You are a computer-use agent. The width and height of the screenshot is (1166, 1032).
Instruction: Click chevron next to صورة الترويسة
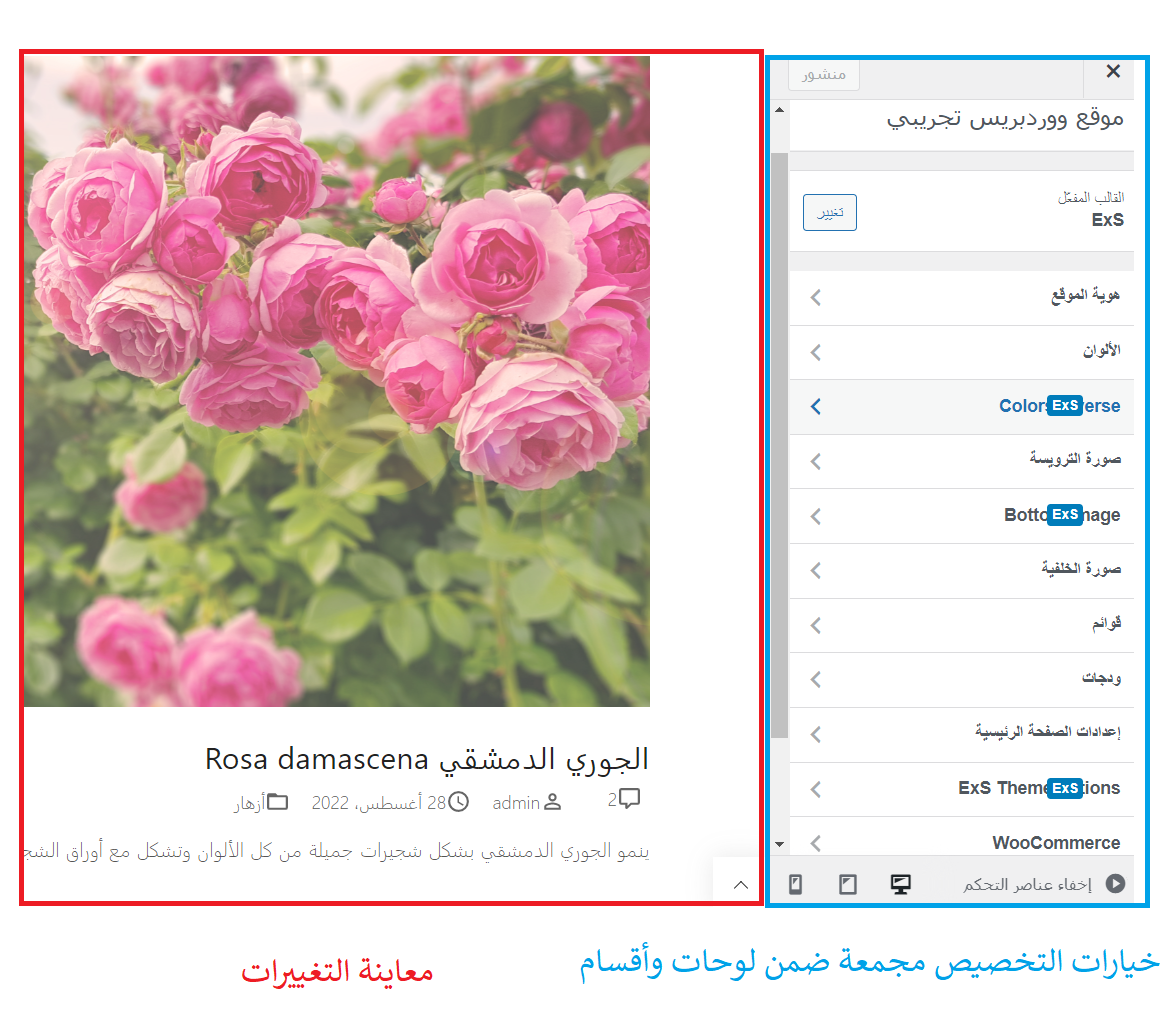816,461
